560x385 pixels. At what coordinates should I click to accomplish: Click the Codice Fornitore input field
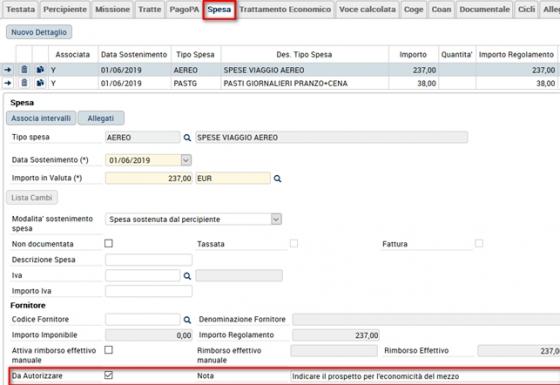142,319
